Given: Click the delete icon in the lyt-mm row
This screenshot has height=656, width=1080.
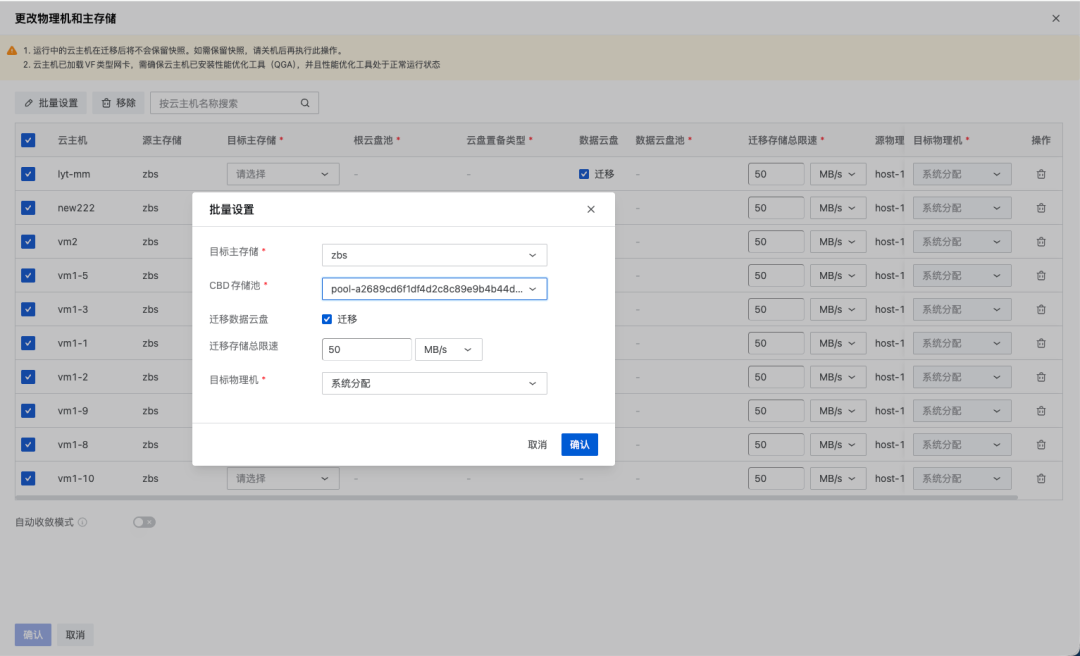Looking at the screenshot, I should (x=1040, y=173).
